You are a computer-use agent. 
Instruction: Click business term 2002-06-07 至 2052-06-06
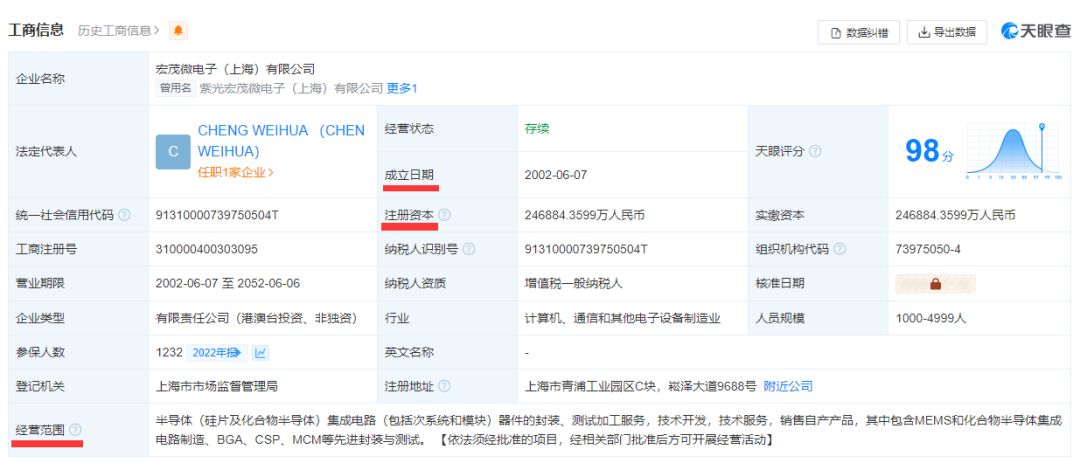[228, 283]
